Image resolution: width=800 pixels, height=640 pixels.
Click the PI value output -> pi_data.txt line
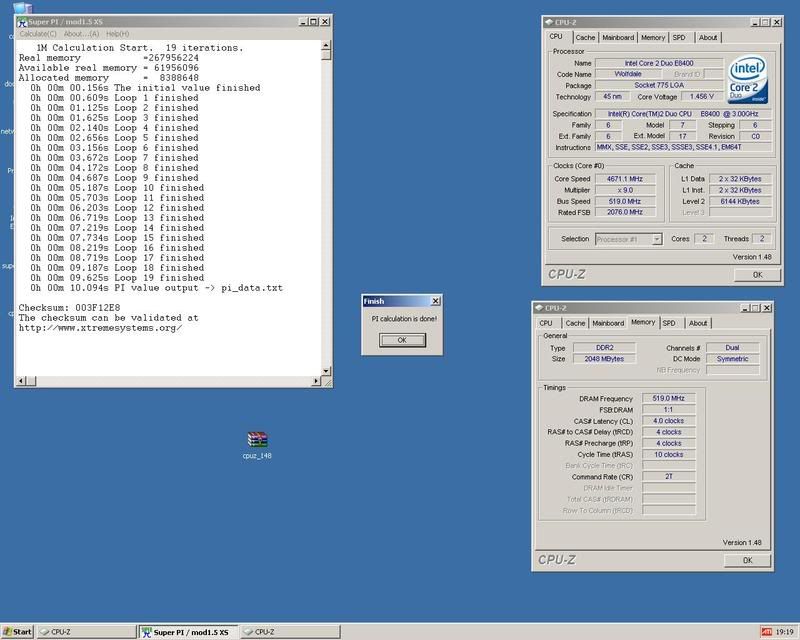(156, 288)
